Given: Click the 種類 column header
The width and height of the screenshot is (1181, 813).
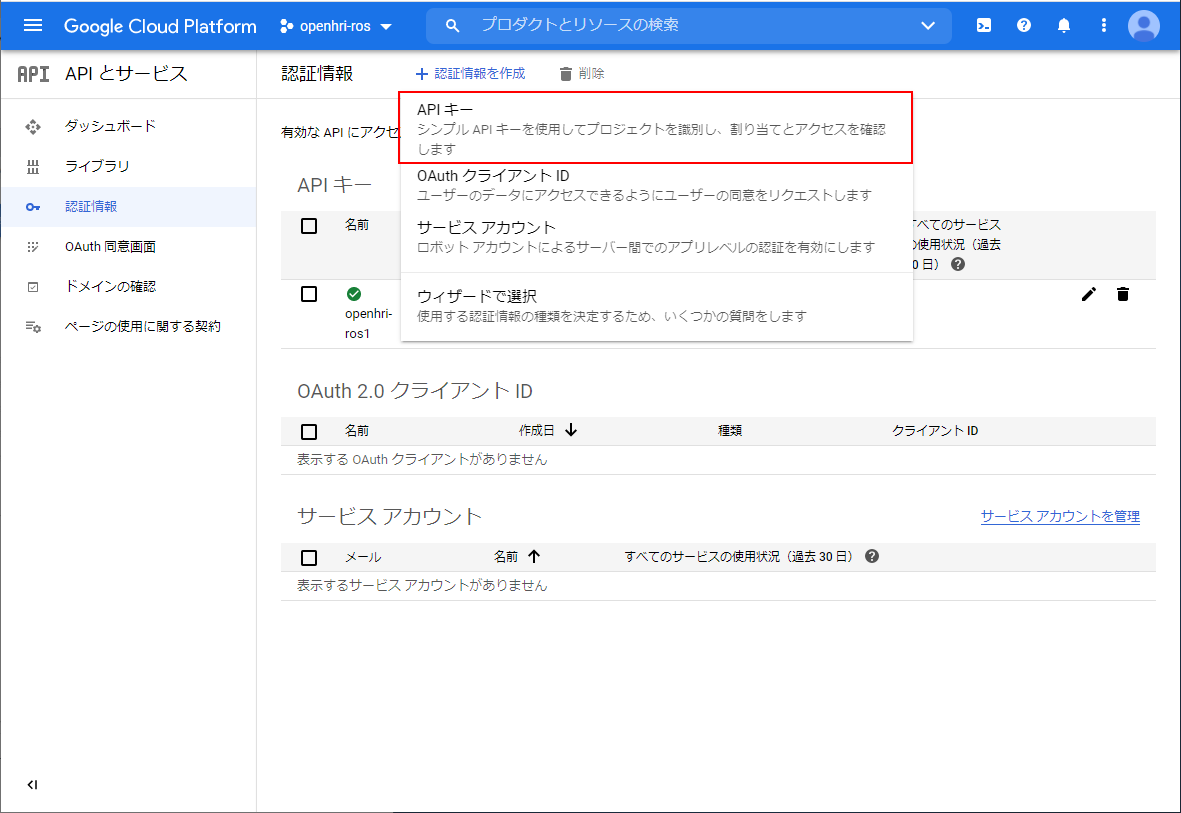Looking at the screenshot, I should 730,430.
